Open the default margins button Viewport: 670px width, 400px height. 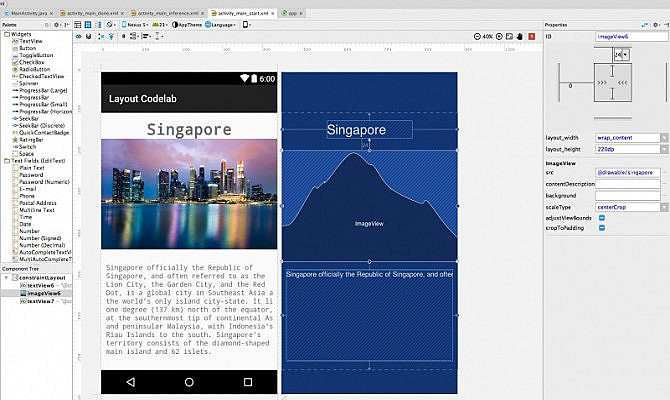tap(123, 36)
